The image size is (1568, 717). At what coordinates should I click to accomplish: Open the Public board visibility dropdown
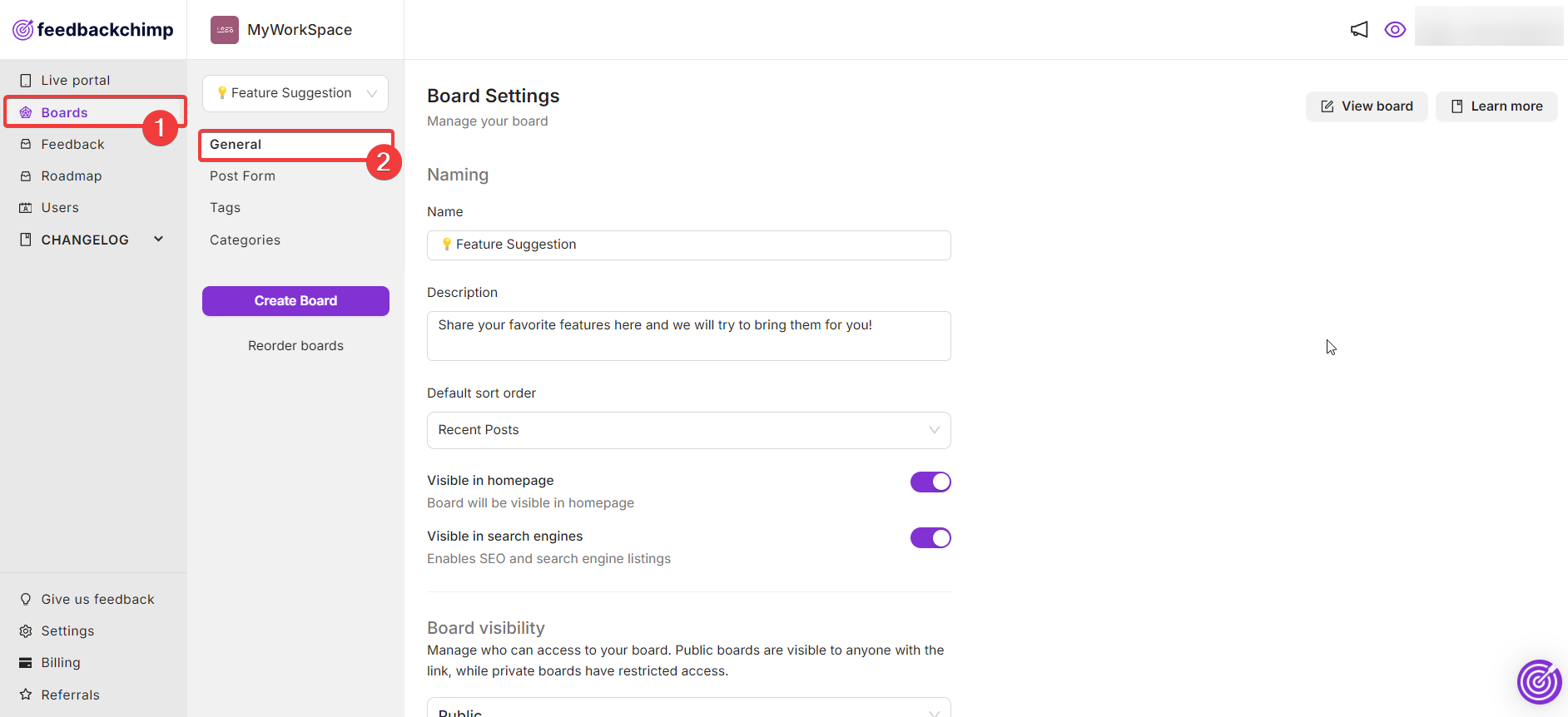(x=689, y=709)
